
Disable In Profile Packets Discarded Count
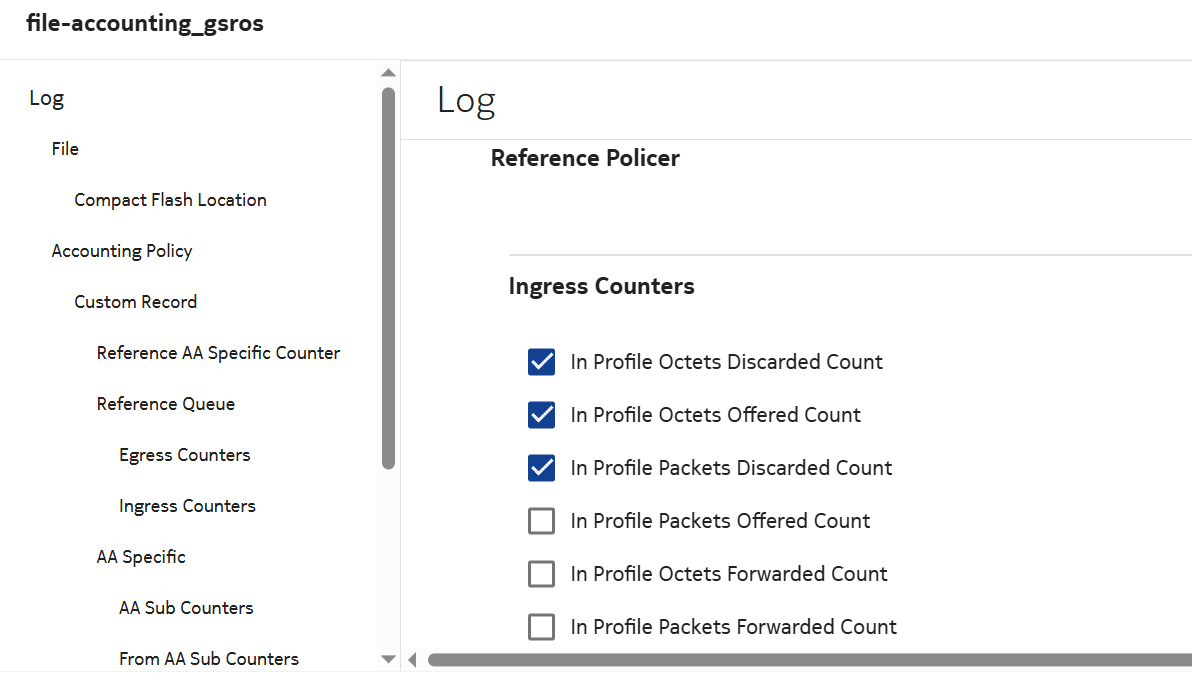(x=541, y=468)
